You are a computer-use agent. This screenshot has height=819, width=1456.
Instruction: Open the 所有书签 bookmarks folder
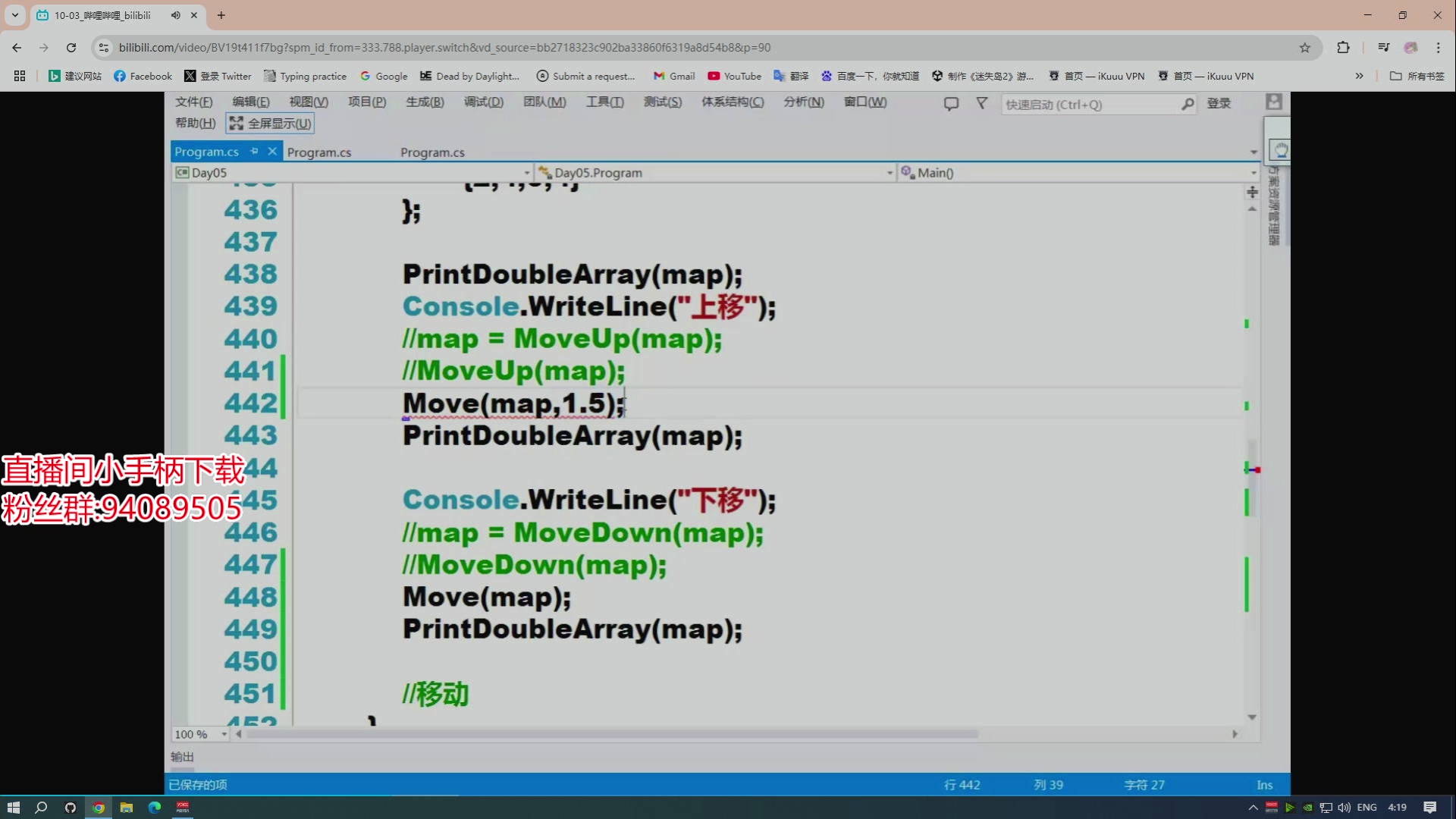1417,76
